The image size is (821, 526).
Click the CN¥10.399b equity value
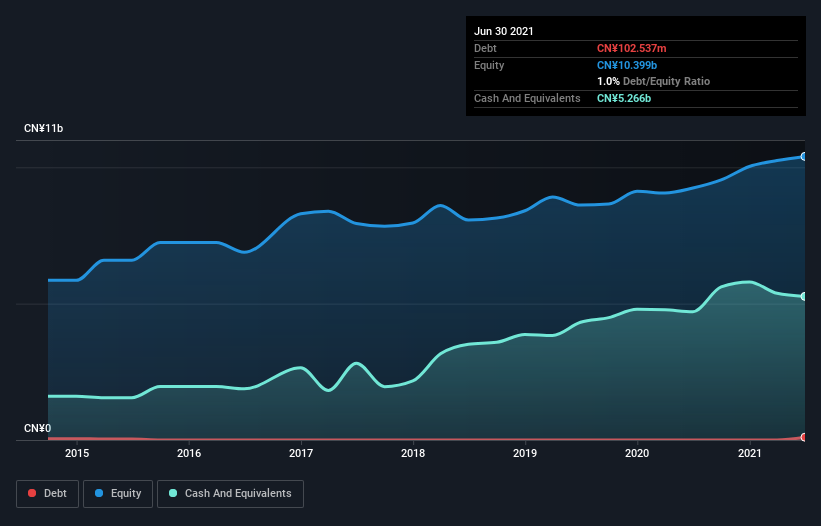pyautogui.click(x=627, y=65)
